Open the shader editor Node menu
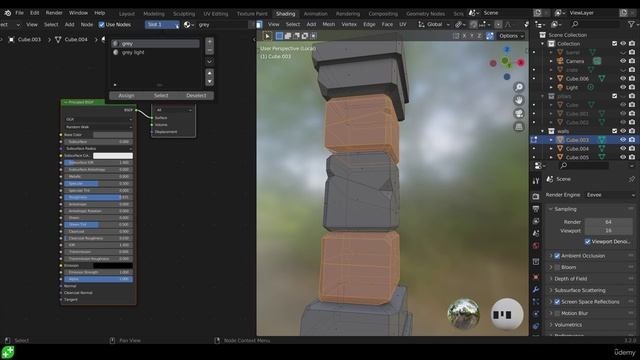 pyautogui.click(x=87, y=24)
